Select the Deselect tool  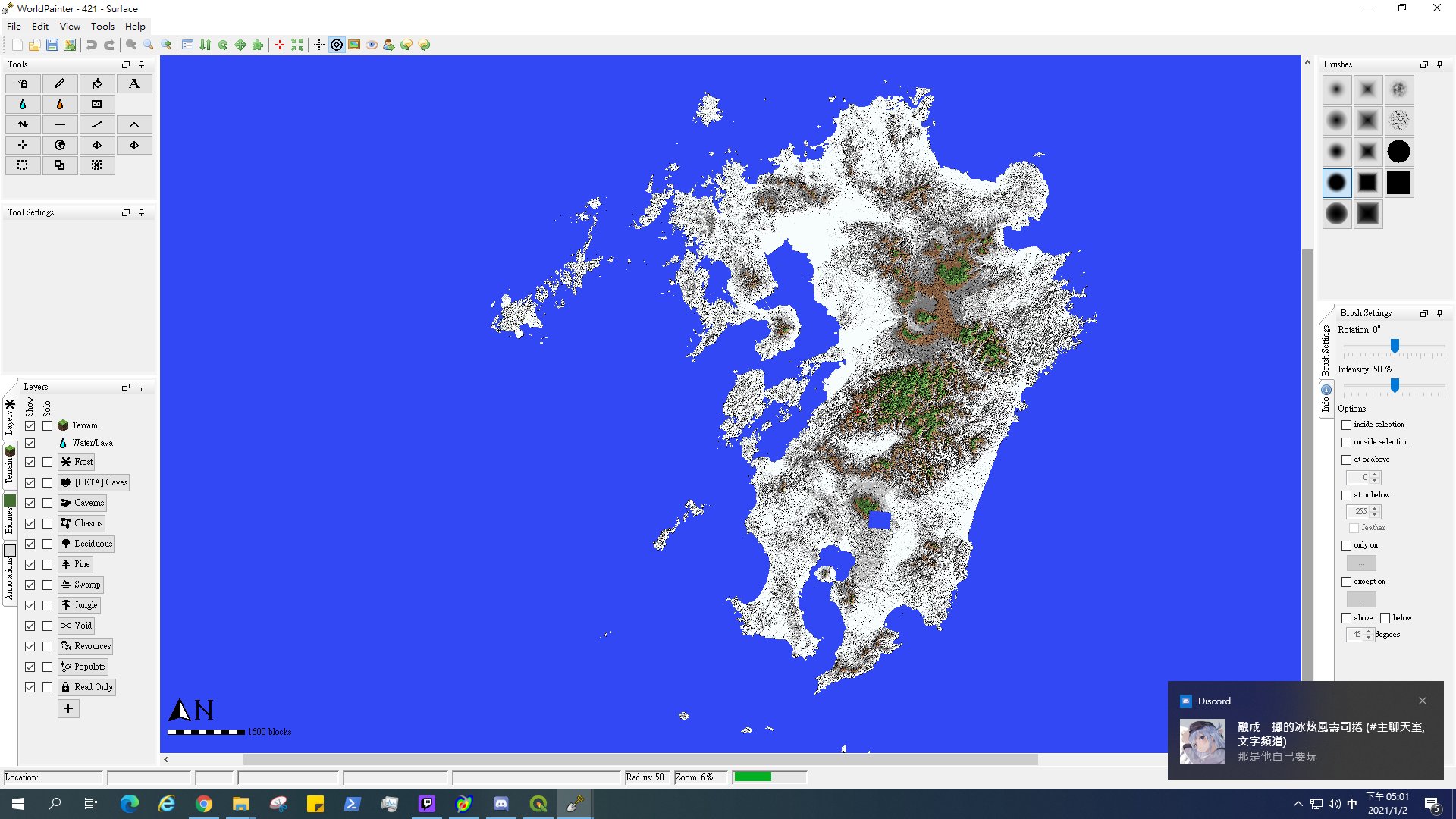pos(97,165)
